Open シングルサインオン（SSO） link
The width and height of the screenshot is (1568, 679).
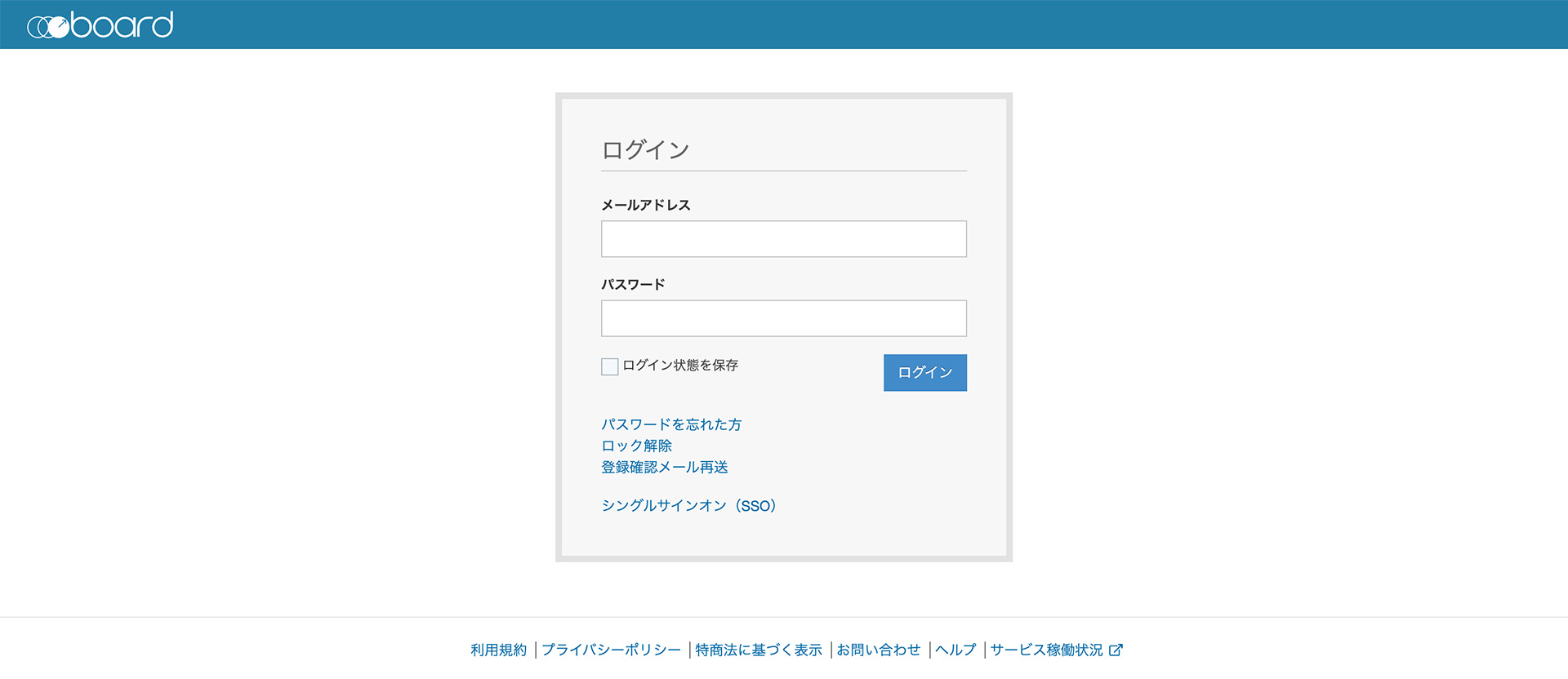tap(688, 506)
